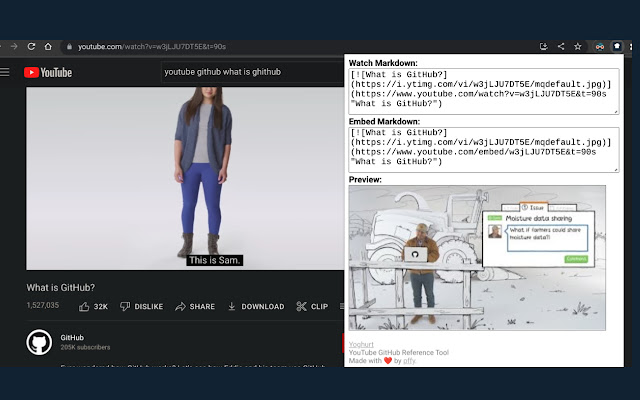640x400 pixels.
Task: Click the 'This is Sam.' caption
Action: 215,260
